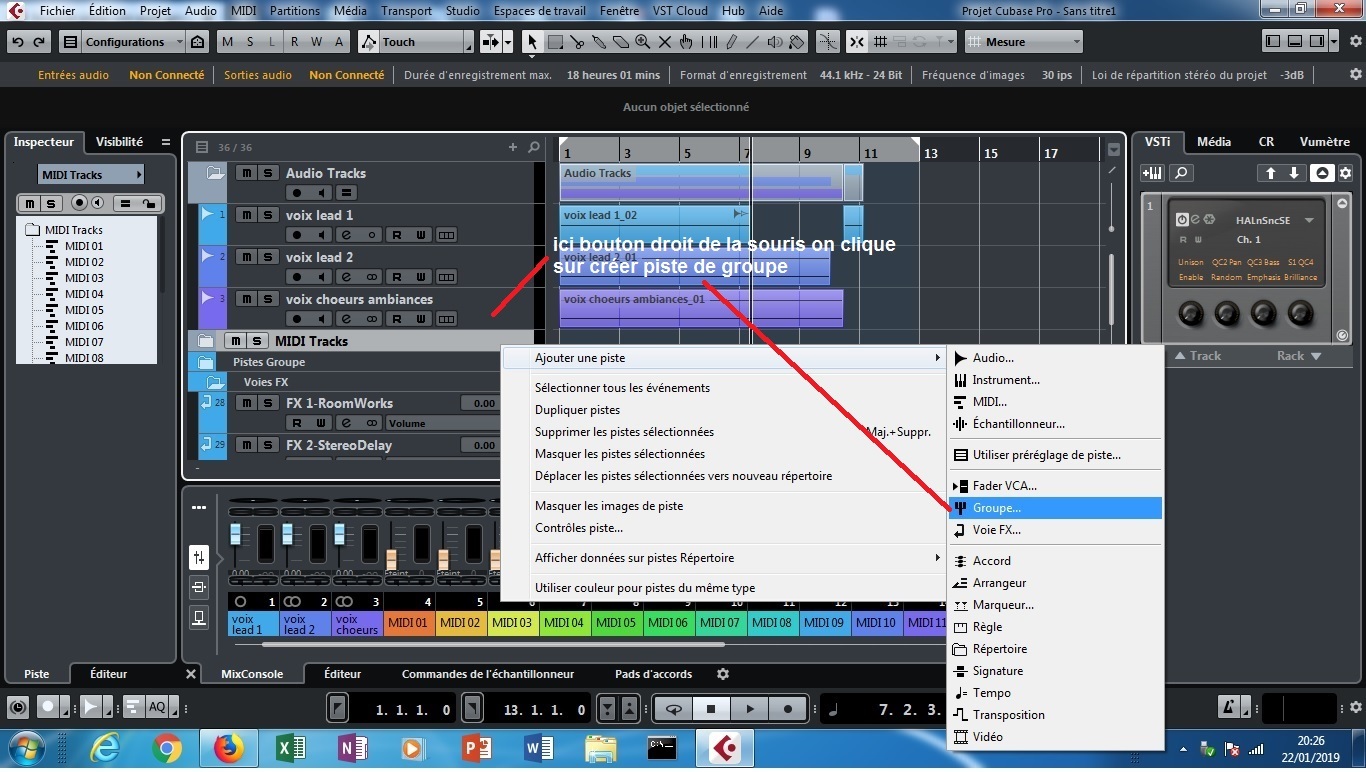Click Dupliquer pistes in the context menu

point(577,410)
